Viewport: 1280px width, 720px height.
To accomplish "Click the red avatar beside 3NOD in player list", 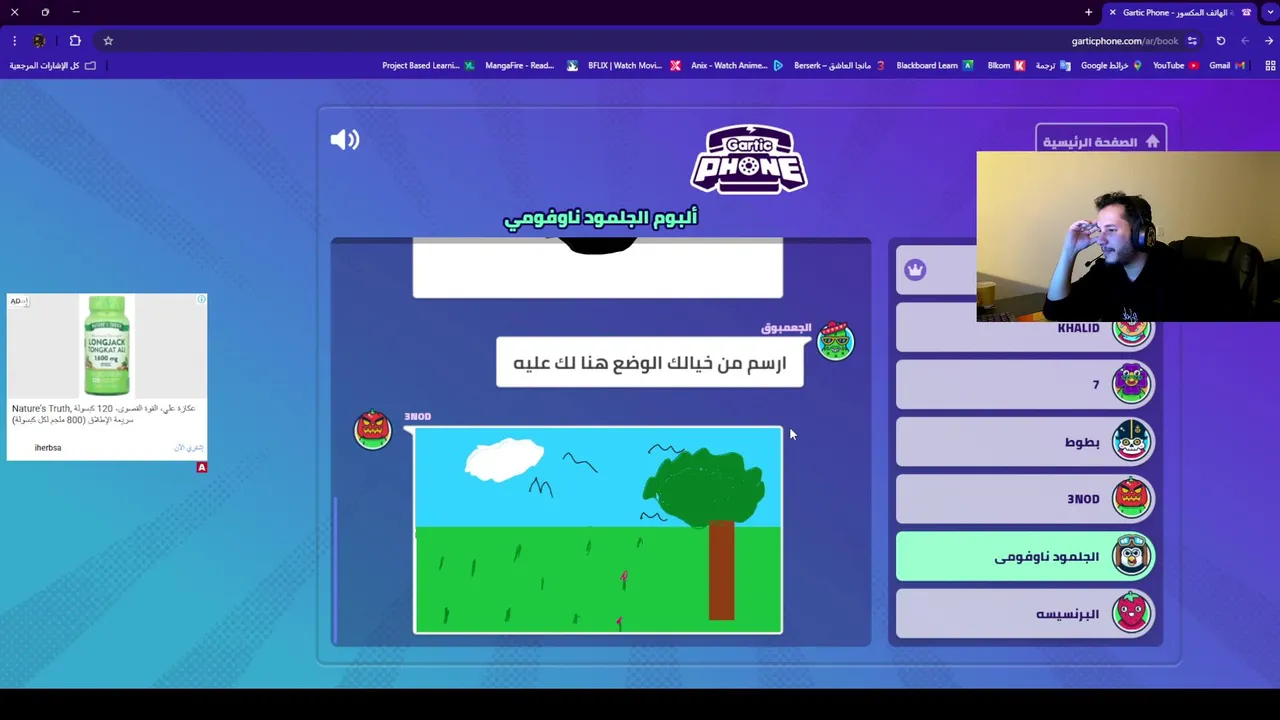I will [1131, 498].
